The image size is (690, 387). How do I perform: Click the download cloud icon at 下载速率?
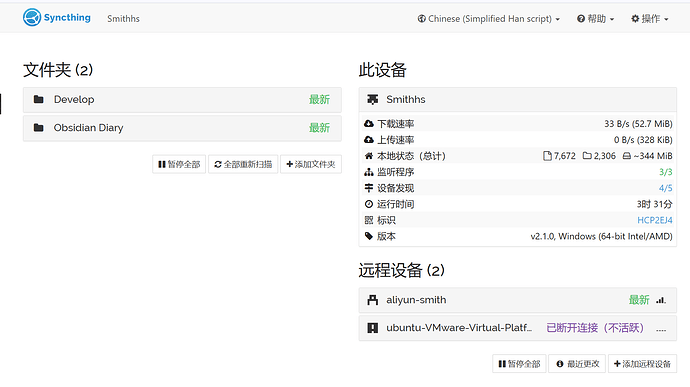(369, 124)
